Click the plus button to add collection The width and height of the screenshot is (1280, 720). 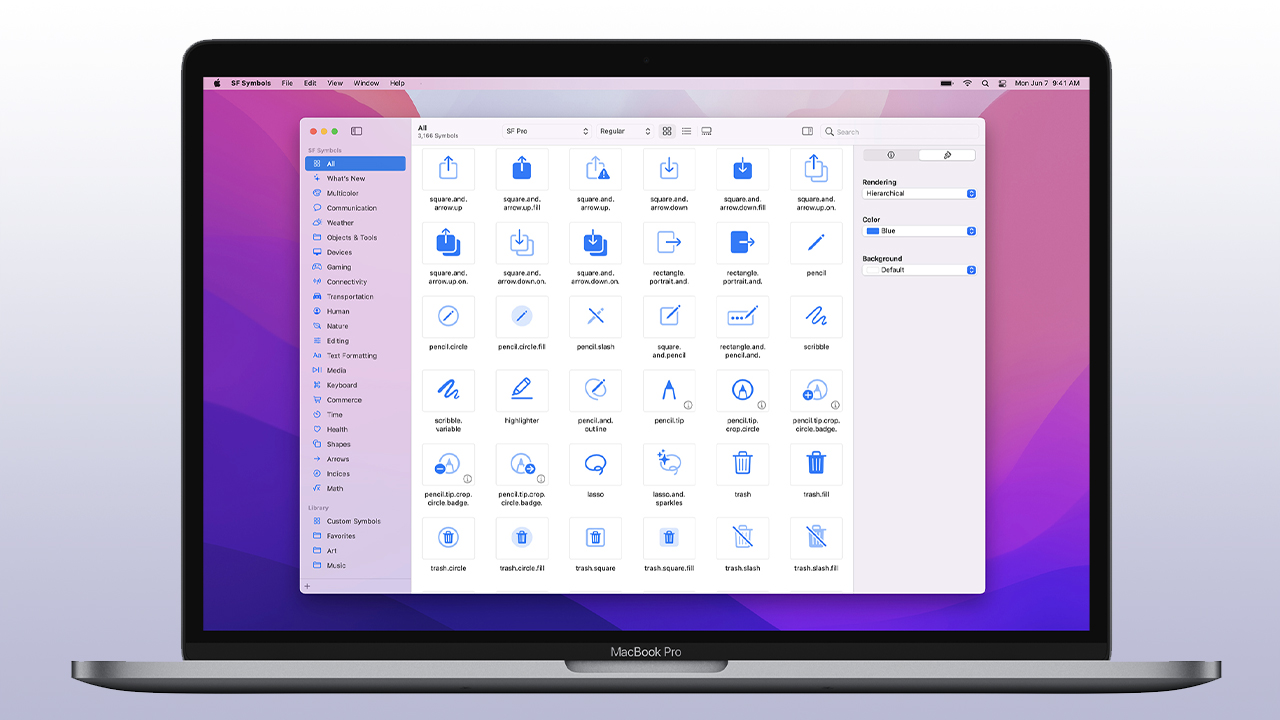(307, 586)
